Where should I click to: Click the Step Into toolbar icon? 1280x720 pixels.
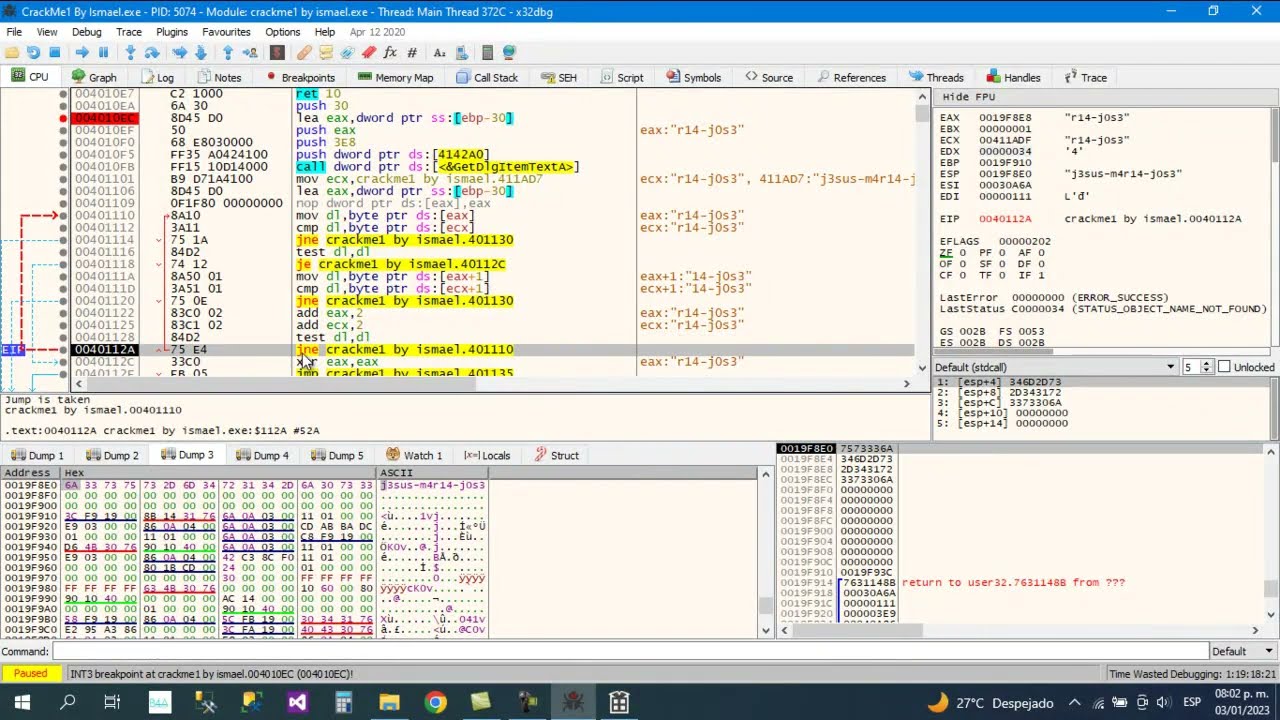(x=131, y=52)
